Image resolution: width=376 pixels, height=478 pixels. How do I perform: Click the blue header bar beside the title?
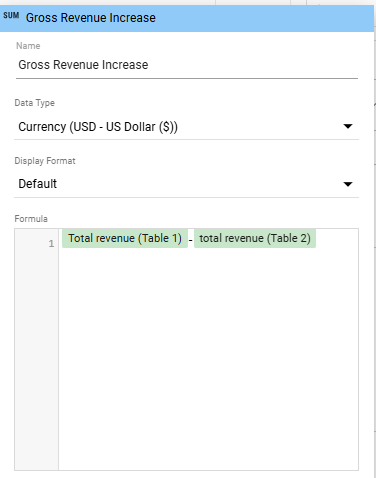(263, 18)
